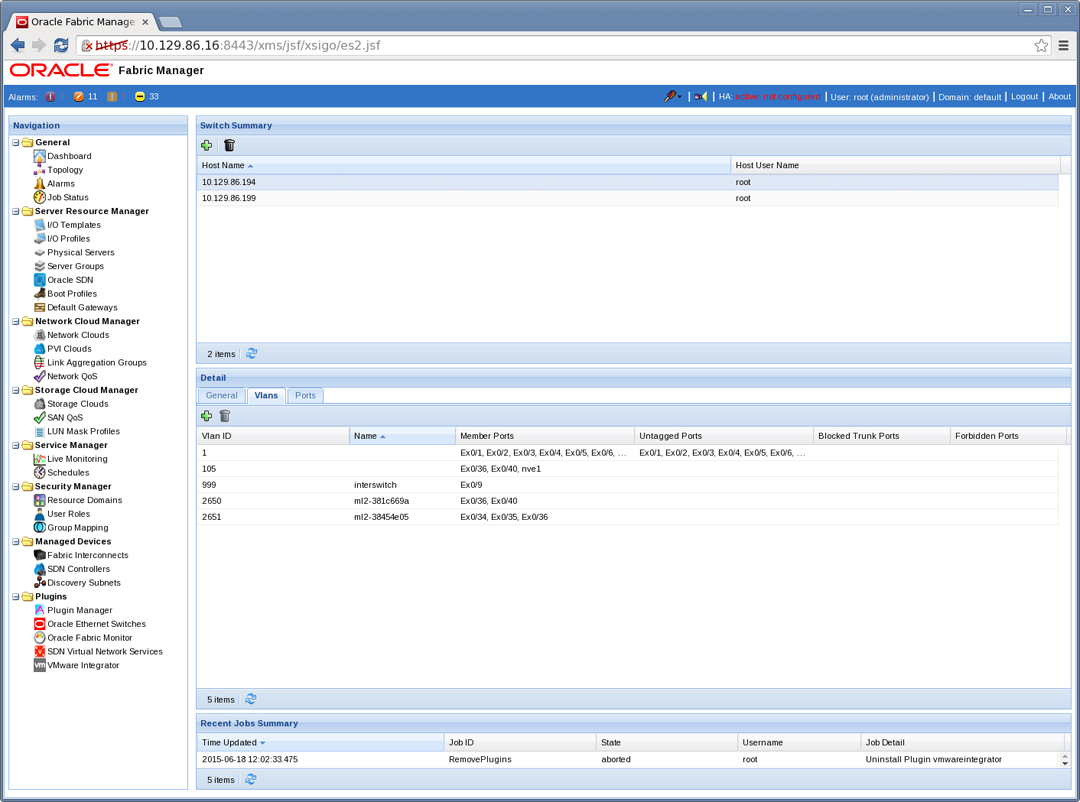Sort by Host Name column
This screenshot has width=1080, height=802.
[x=463, y=165]
